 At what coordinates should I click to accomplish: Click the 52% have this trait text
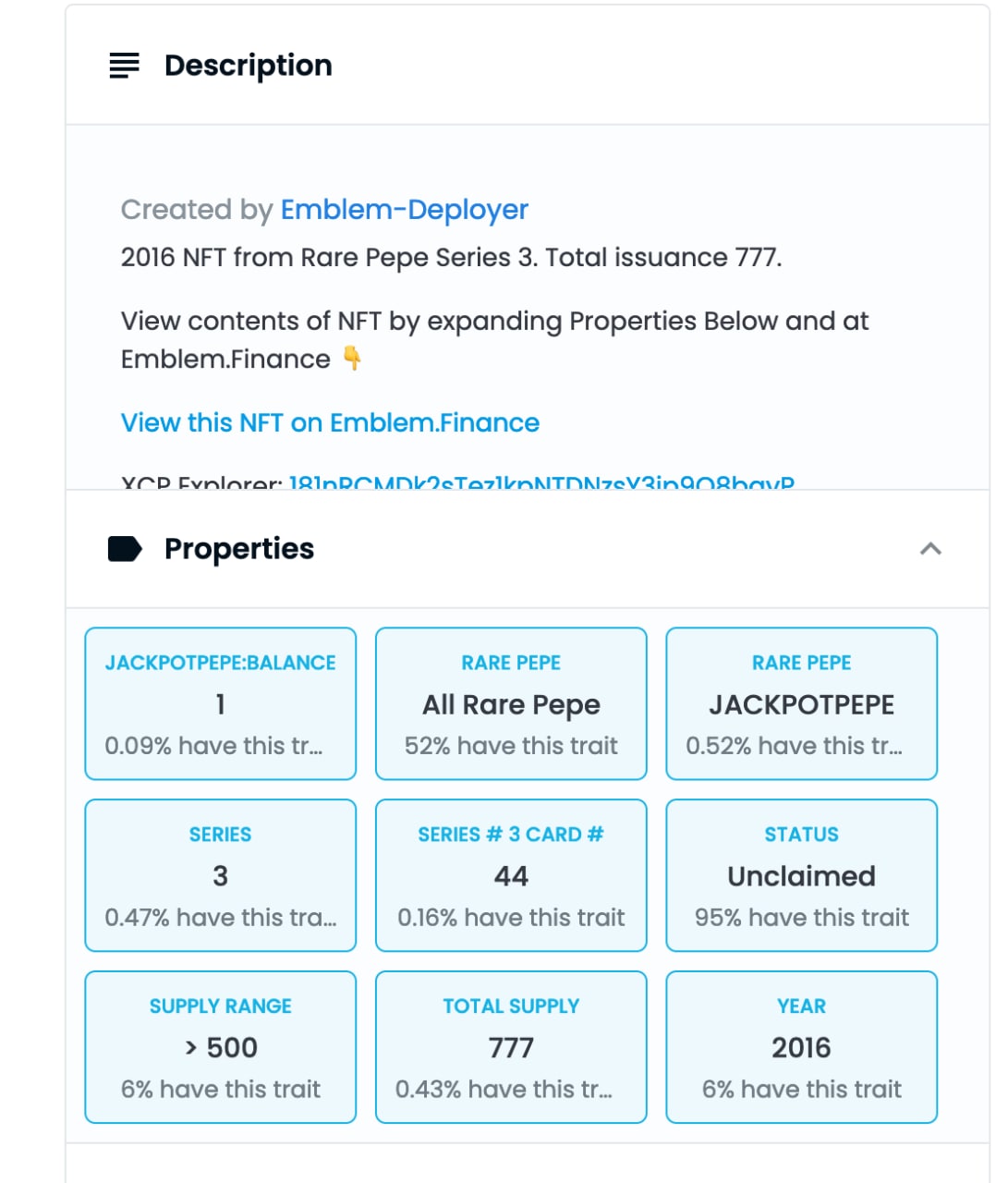pyautogui.click(x=511, y=746)
